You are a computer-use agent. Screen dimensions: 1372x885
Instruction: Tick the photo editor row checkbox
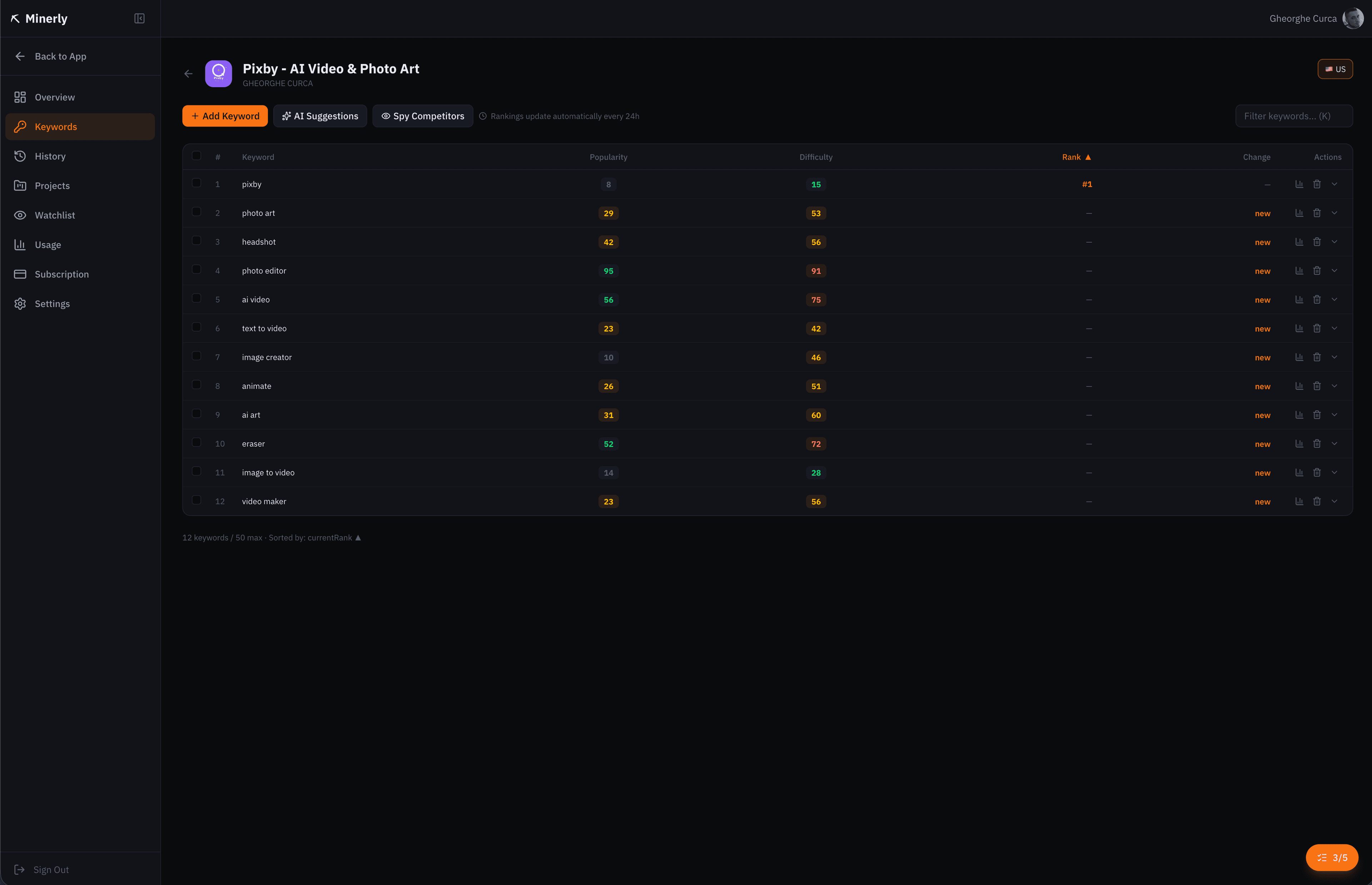pos(197,269)
